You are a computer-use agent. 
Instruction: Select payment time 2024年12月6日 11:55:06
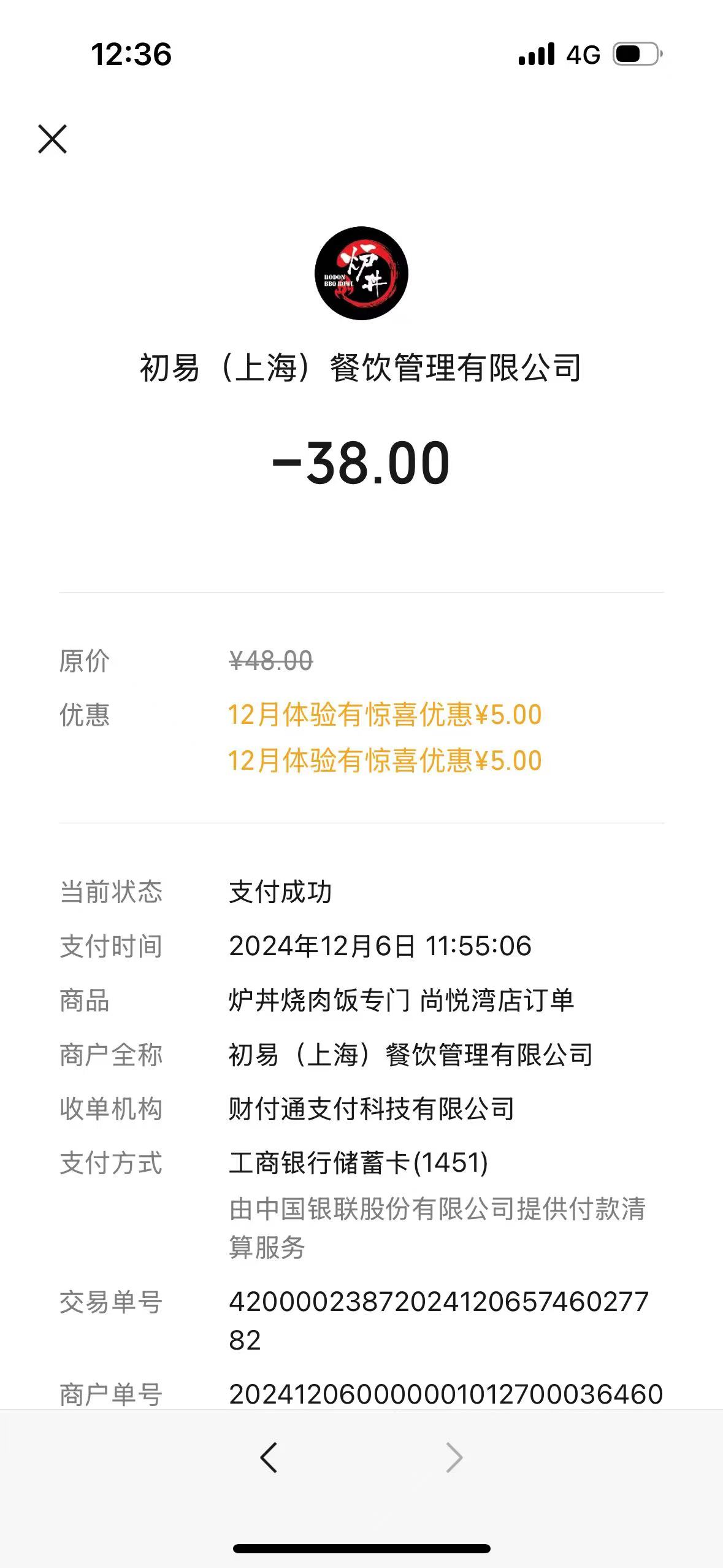380,946
